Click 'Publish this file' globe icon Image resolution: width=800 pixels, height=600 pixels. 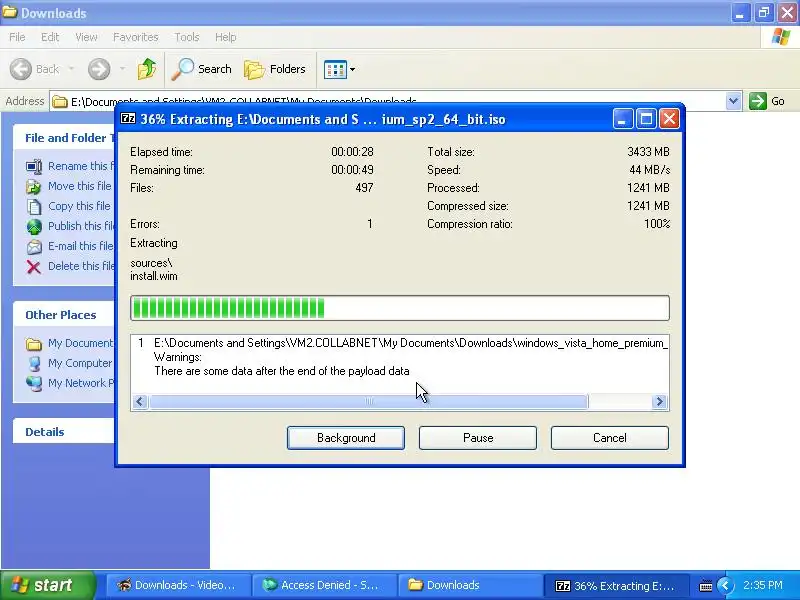tap(34, 227)
